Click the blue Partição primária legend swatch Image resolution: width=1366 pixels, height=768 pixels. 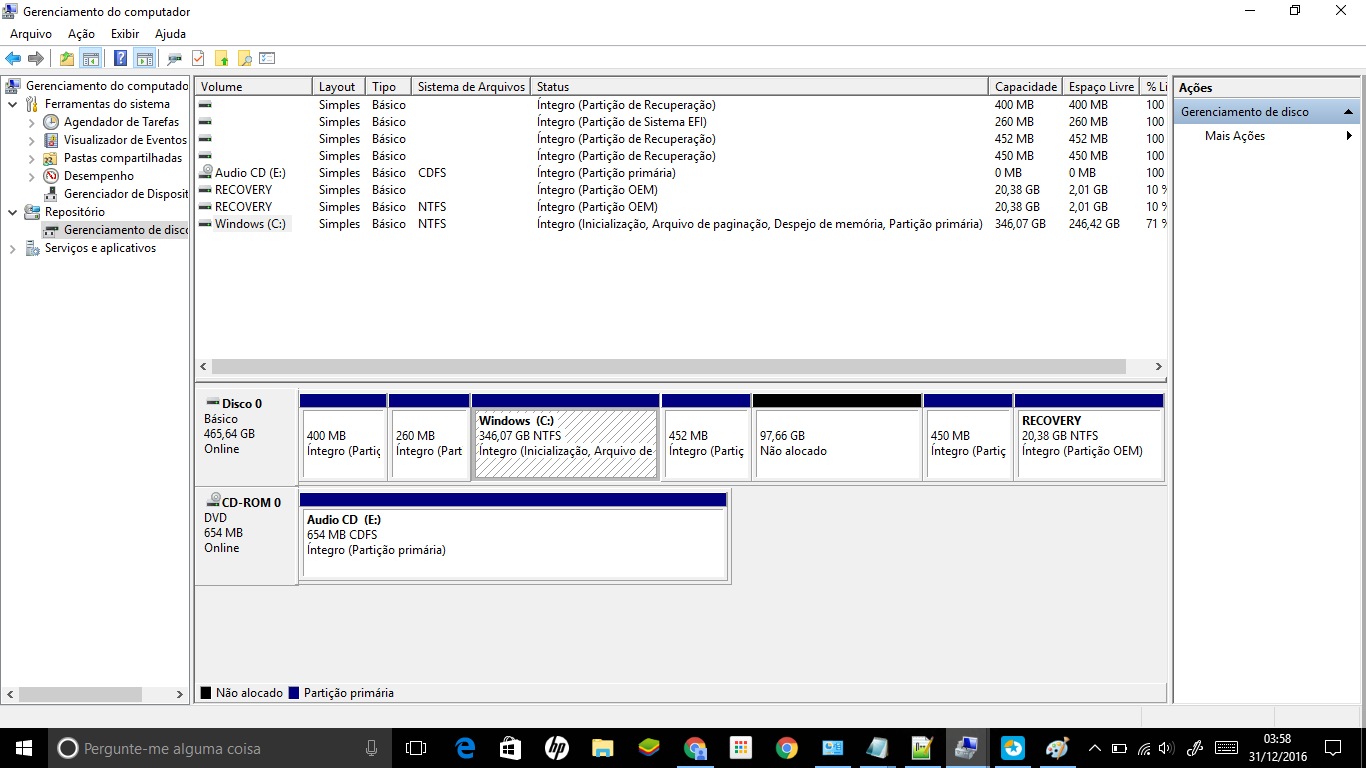294,692
